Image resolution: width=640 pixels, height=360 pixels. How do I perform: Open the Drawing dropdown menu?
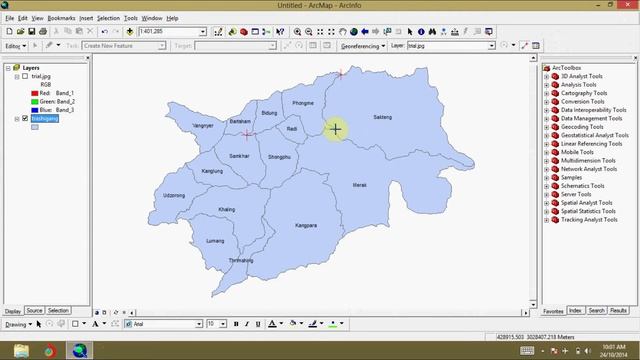(18, 324)
